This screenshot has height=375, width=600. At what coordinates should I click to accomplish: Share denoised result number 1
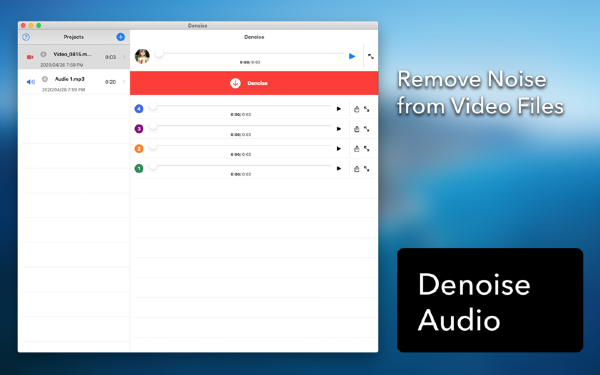[356, 169]
